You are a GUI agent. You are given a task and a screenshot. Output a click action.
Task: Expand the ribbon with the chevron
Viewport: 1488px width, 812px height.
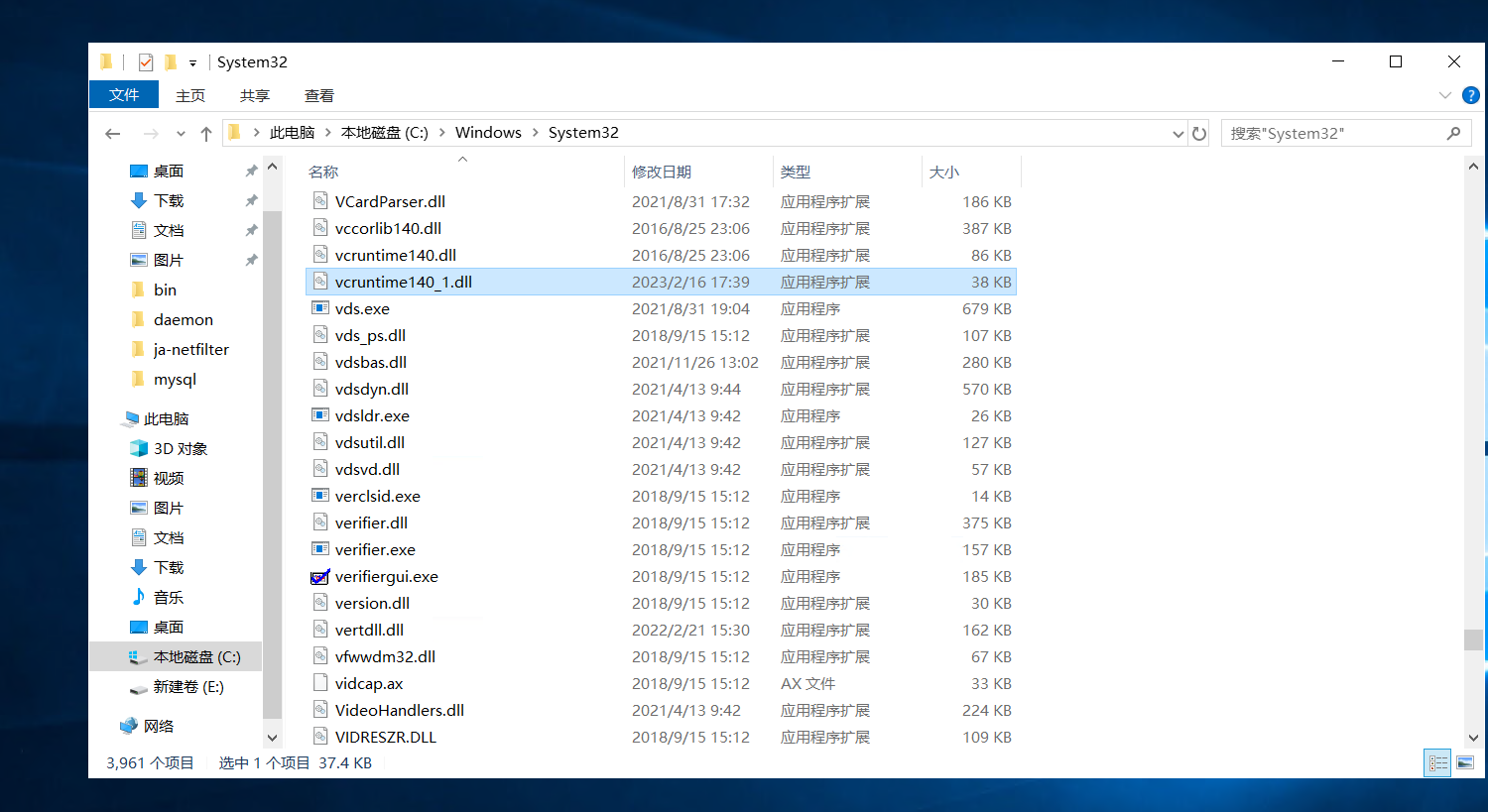(1444, 95)
